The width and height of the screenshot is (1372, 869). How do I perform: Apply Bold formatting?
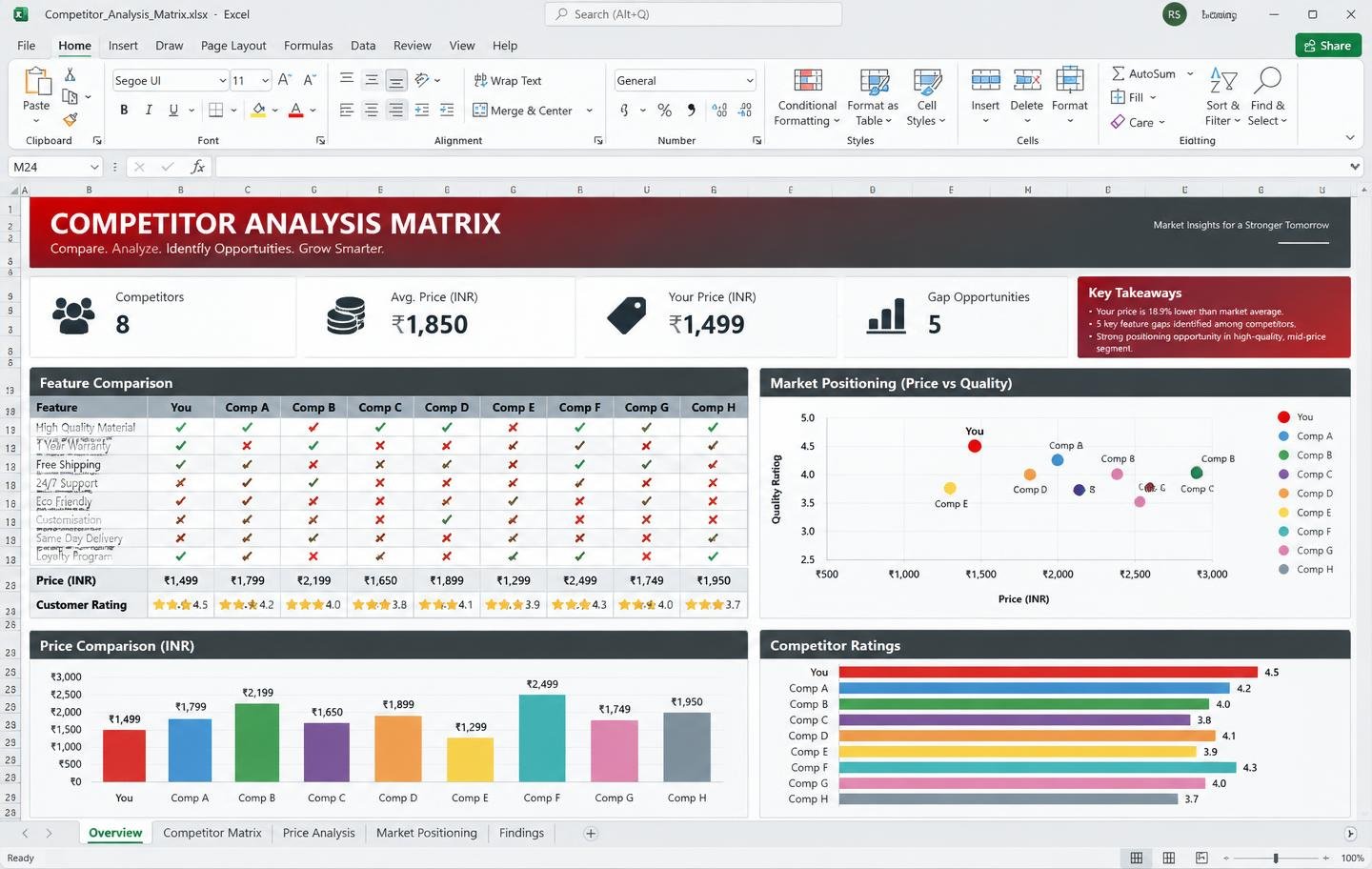pos(124,111)
